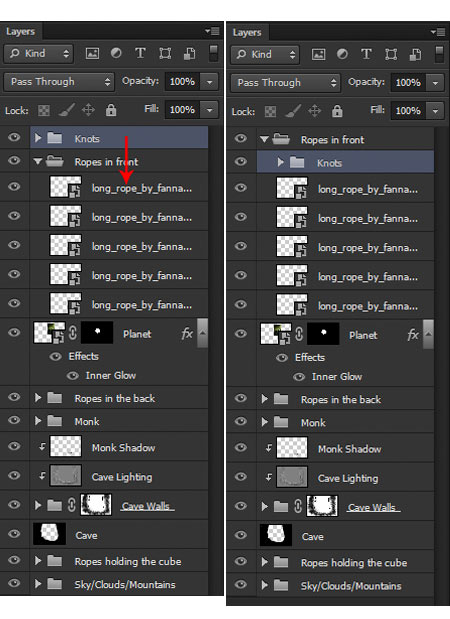Screen dimensions: 450x619
Task: Switch to right Layers tab
Action: pos(247,32)
